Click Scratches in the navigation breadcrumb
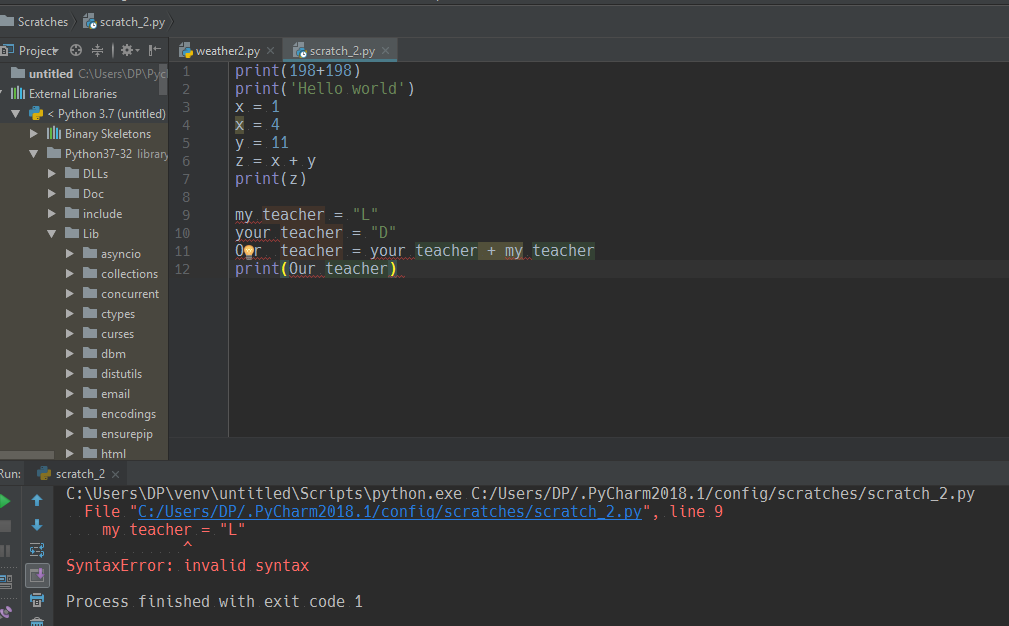The image size is (1009, 626). (42, 21)
